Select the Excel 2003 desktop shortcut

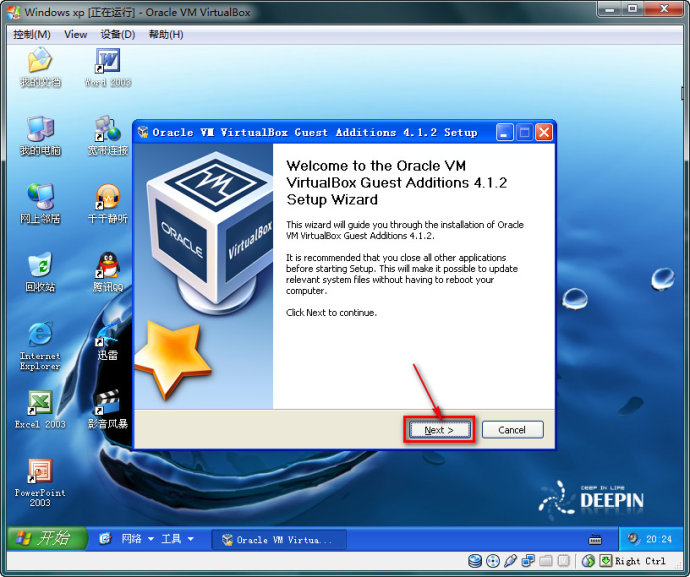pos(40,410)
